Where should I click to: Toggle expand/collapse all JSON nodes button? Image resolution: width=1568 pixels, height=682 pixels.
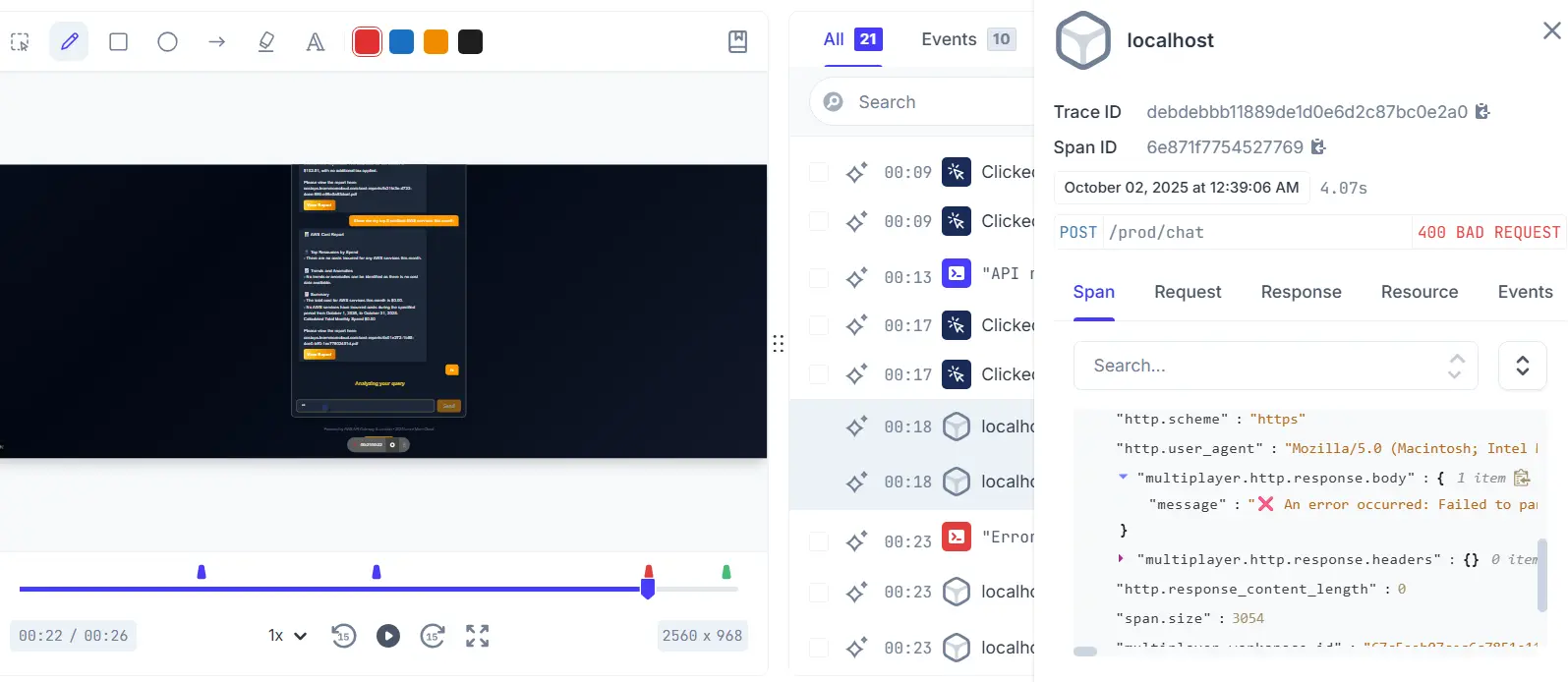[1523, 366]
